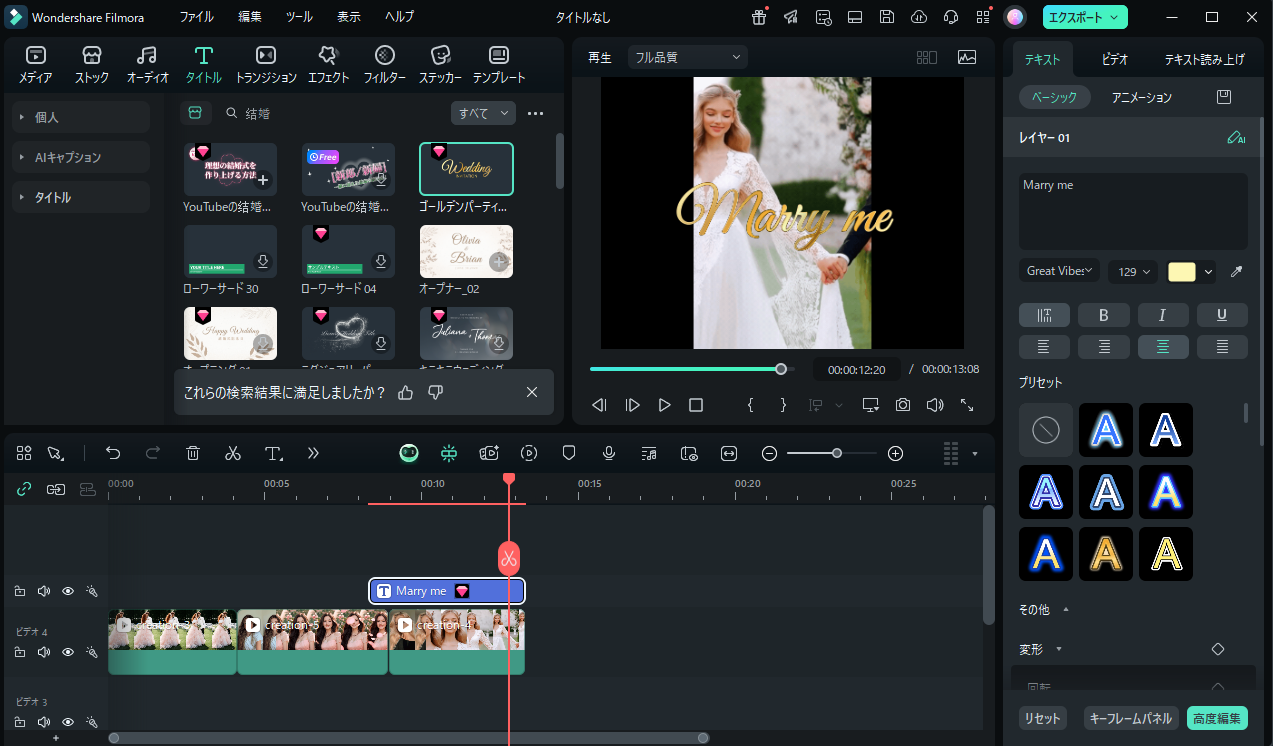Click the Marry me text input box

[x=1133, y=211]
